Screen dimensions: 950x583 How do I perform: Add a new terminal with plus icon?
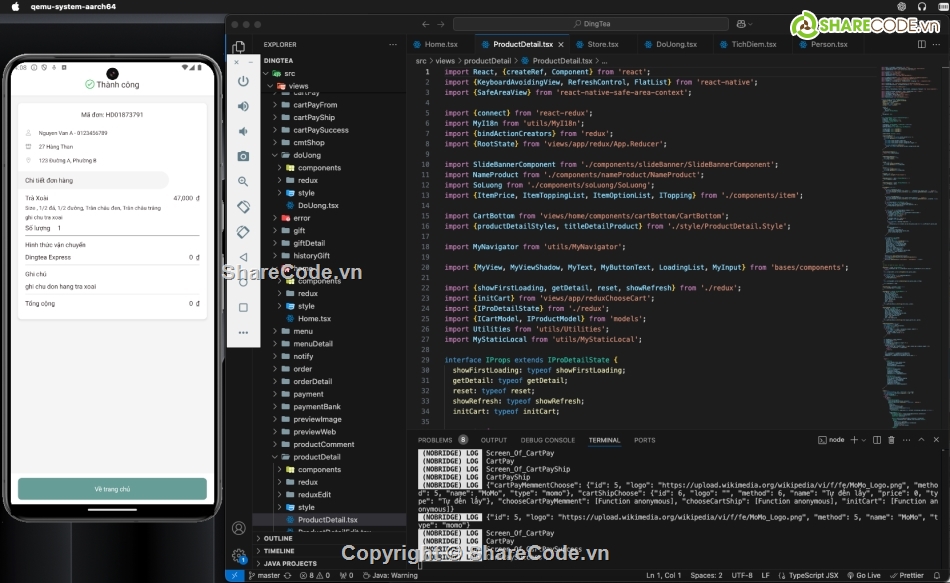[854, 440]
